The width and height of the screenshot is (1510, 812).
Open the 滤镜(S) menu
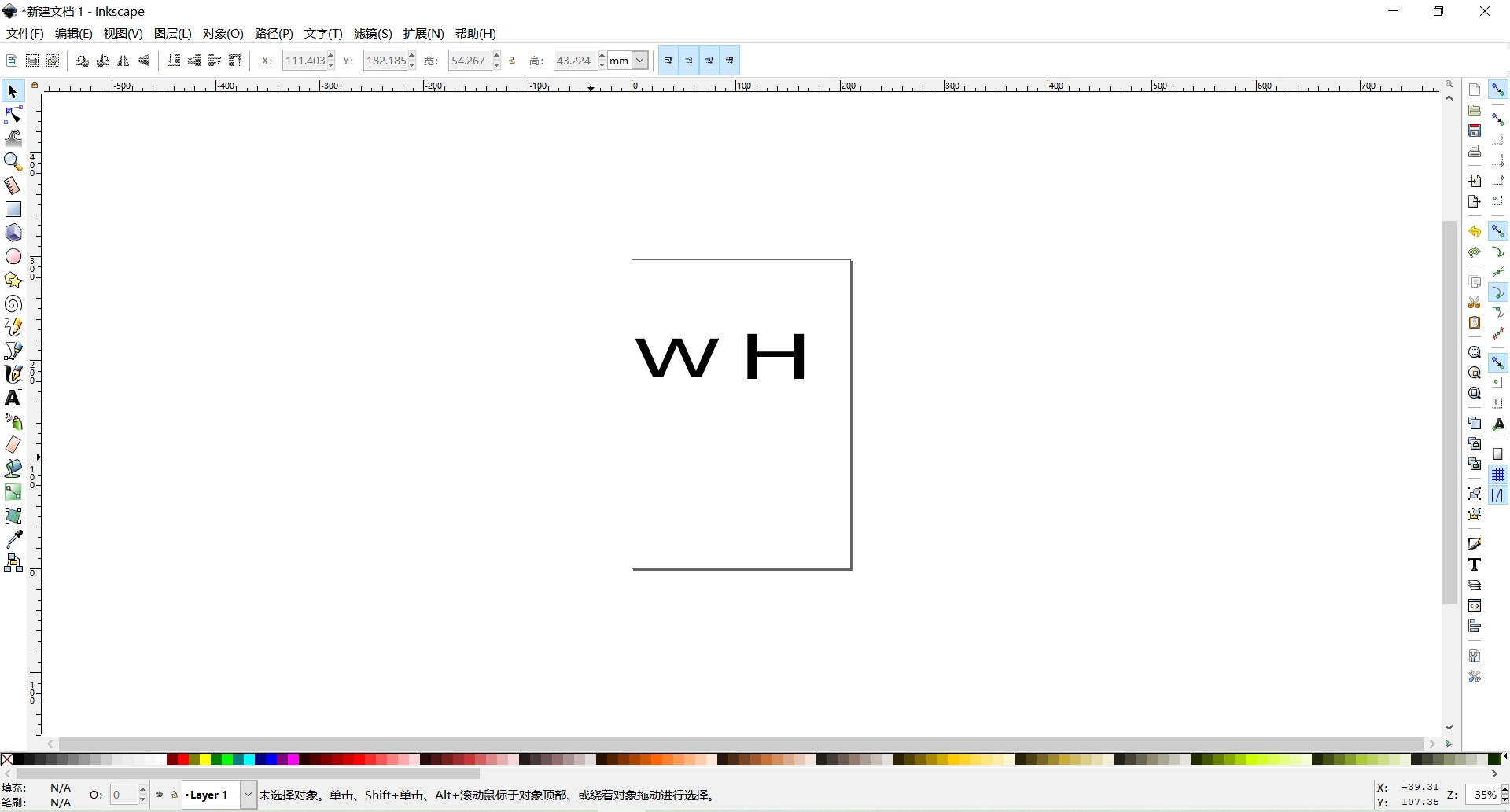click(x=373, y=34)
